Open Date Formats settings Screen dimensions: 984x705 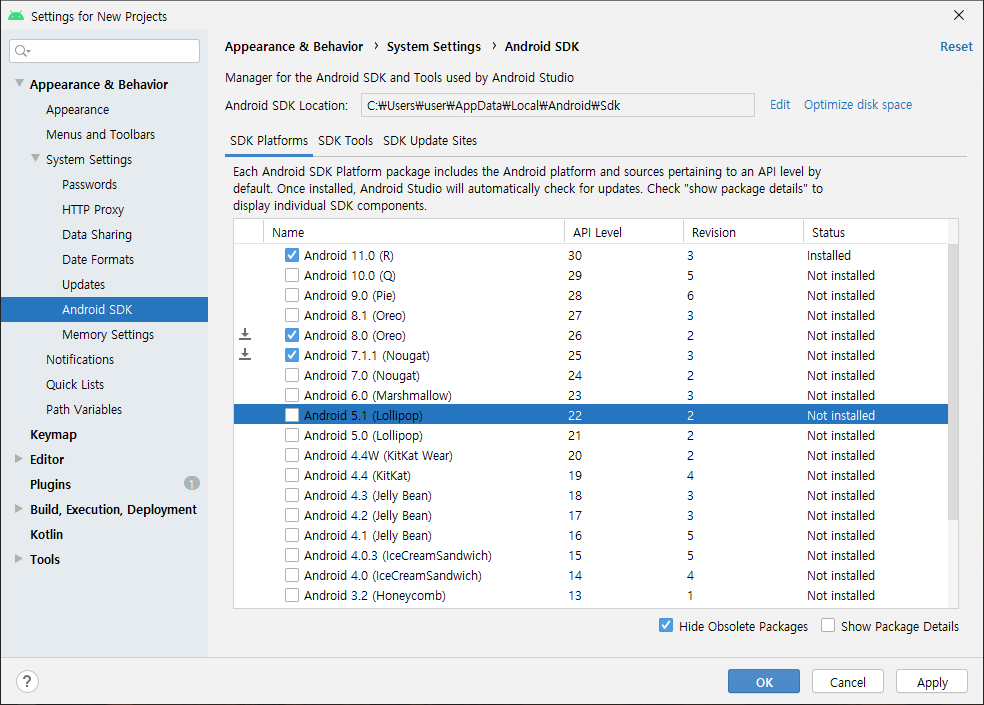click(x=98, y=259)
